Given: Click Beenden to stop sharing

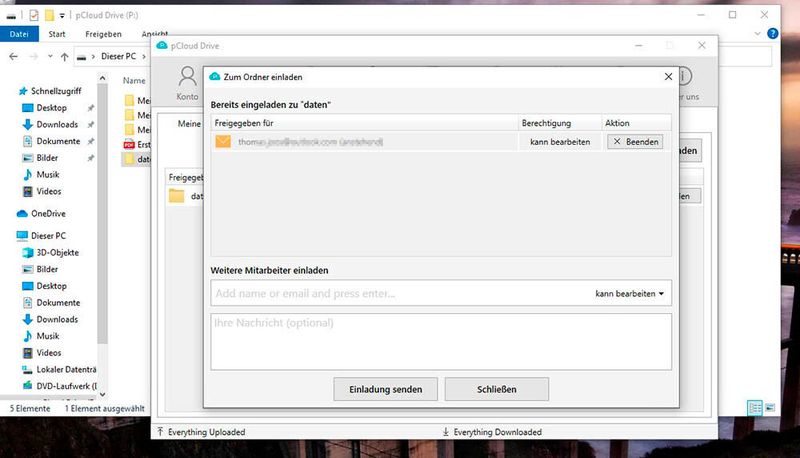Looking at the screenshot, I should (x=635, y=142).
